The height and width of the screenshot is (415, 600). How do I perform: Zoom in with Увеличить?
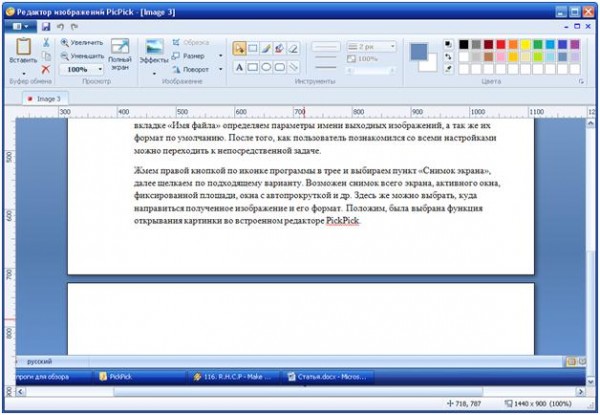(x=82, y=42)
